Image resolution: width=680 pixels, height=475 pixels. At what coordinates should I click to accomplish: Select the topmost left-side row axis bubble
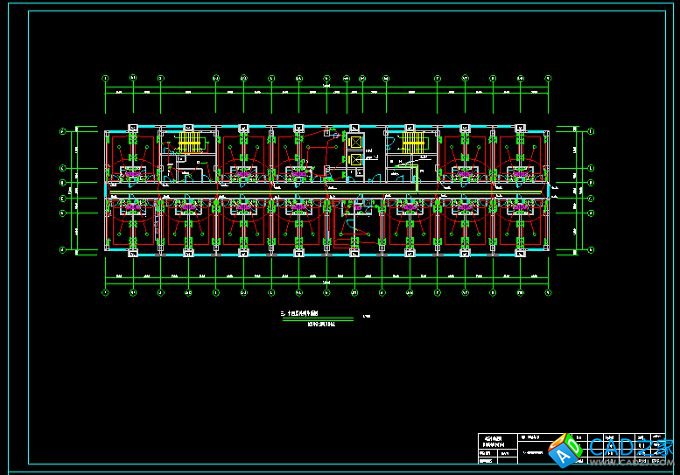tap(62, 131)
